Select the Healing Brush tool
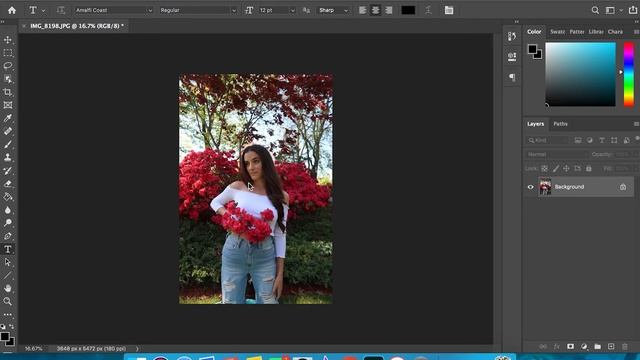This screenshot has width=640, height=360. coord(8,131)
